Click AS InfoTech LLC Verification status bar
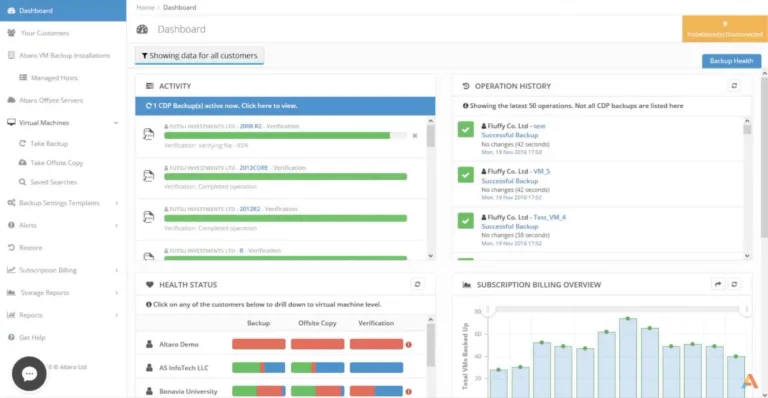The width and height of the screenshot is (768, 398). pos(376,368)
